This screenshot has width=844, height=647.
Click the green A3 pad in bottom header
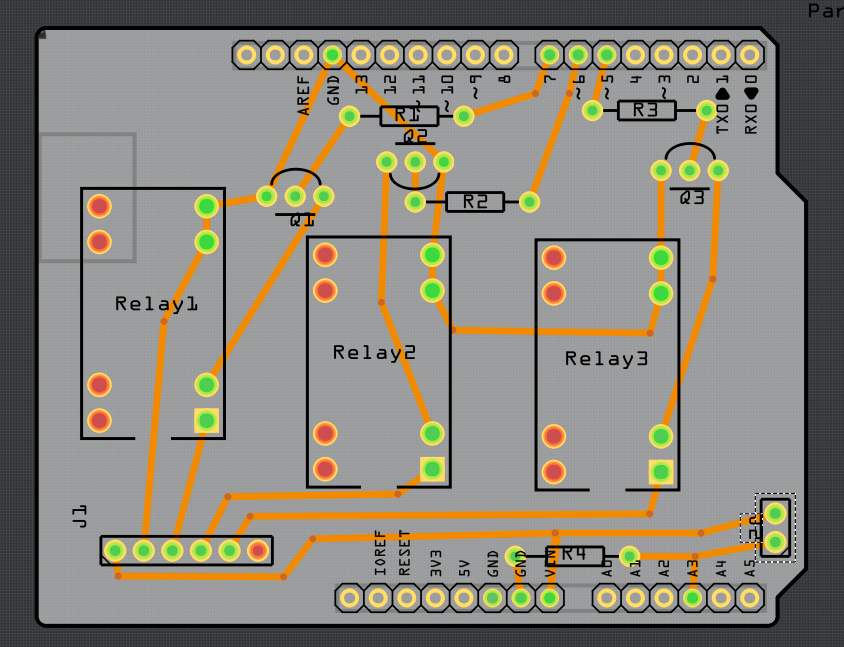coord(692,598)
